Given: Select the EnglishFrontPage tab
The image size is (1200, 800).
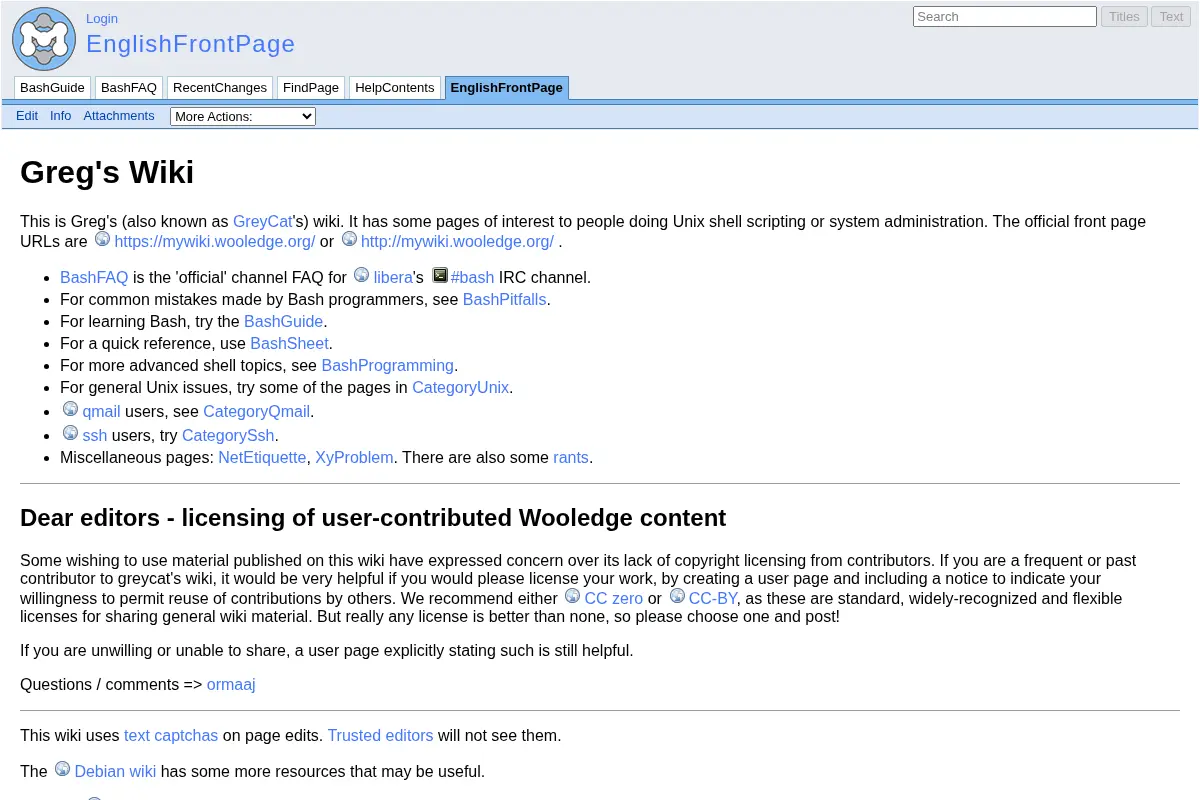Looking at the screenshot, I should (x=506, y=88).
